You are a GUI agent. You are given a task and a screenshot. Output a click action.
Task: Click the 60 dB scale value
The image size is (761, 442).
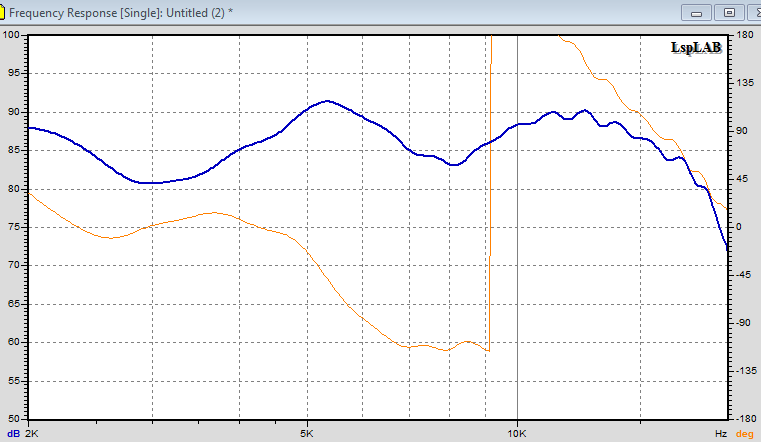point(13,342)
